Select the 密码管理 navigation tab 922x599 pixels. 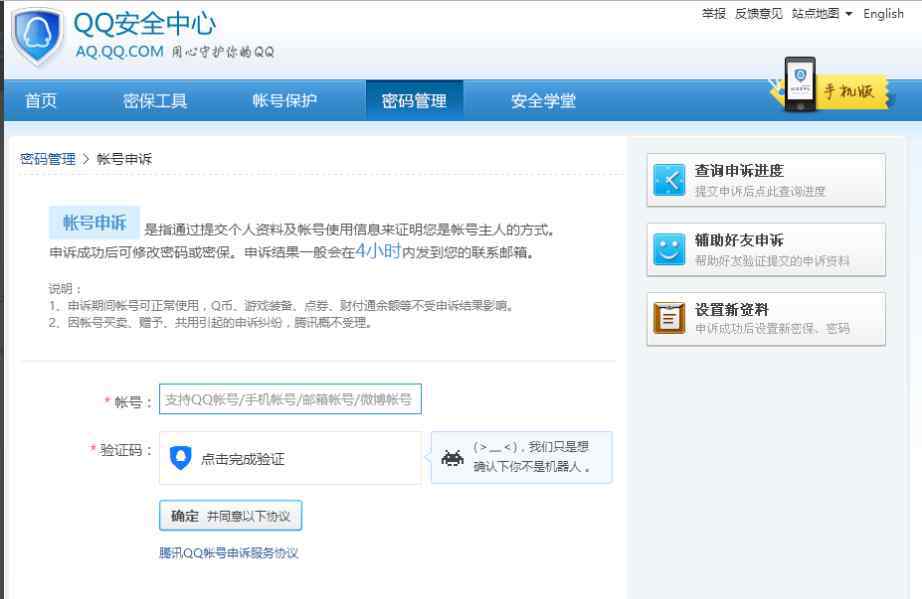click(414, 100)
